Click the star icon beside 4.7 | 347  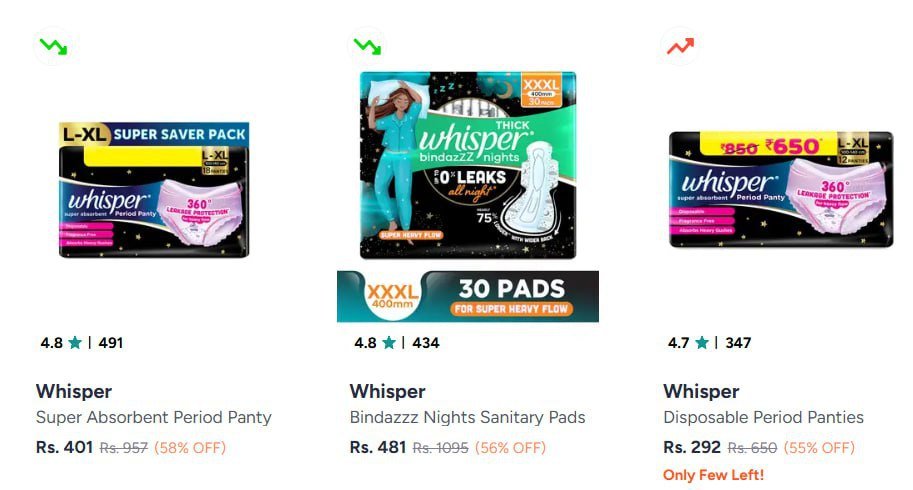tap(702, 343)
